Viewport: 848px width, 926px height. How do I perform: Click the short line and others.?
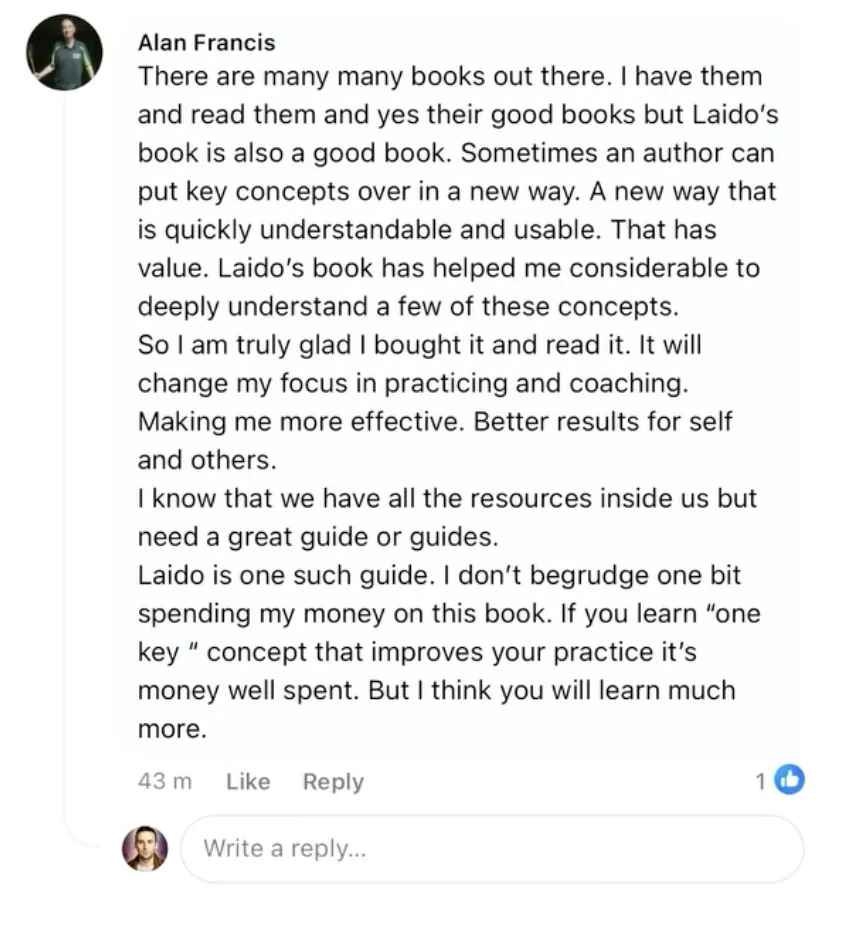pyautogui.click(x=207, y=460)
